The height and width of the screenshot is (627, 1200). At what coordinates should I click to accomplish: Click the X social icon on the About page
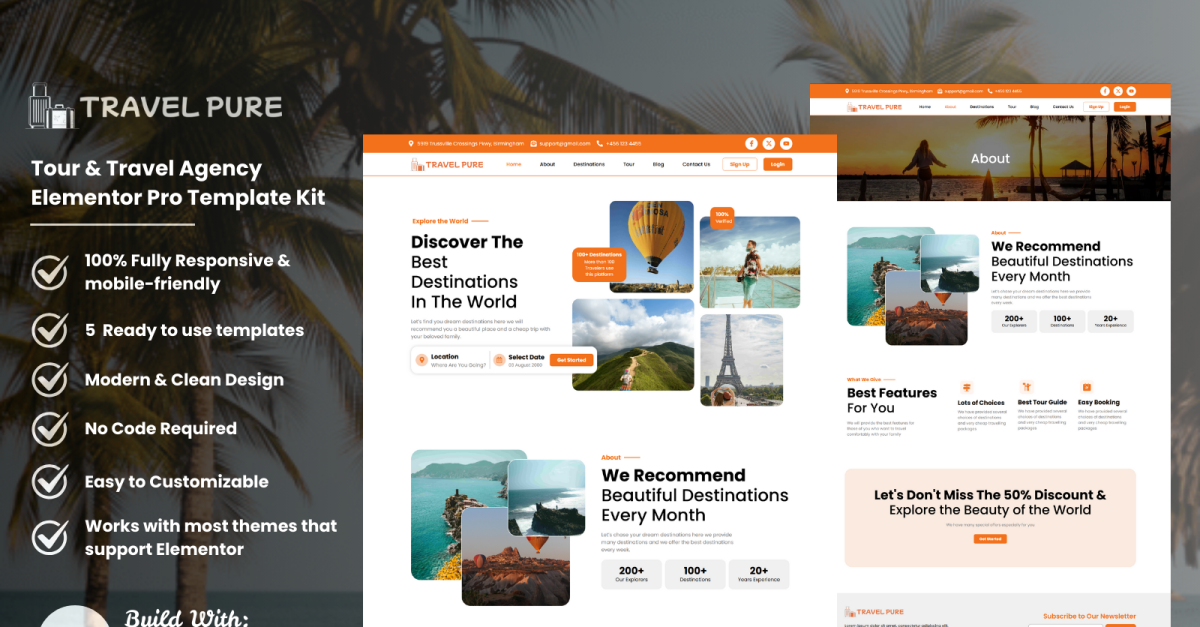pos(1118,91)
